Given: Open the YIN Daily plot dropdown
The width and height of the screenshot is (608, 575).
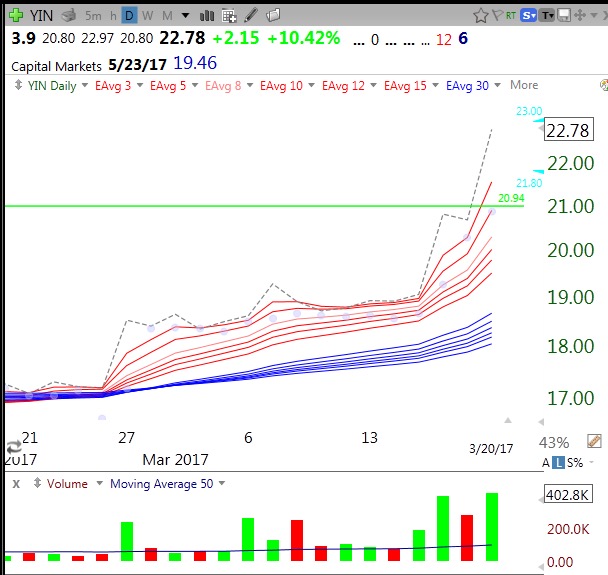Looking at the screenshot, I should coord(85,85).
